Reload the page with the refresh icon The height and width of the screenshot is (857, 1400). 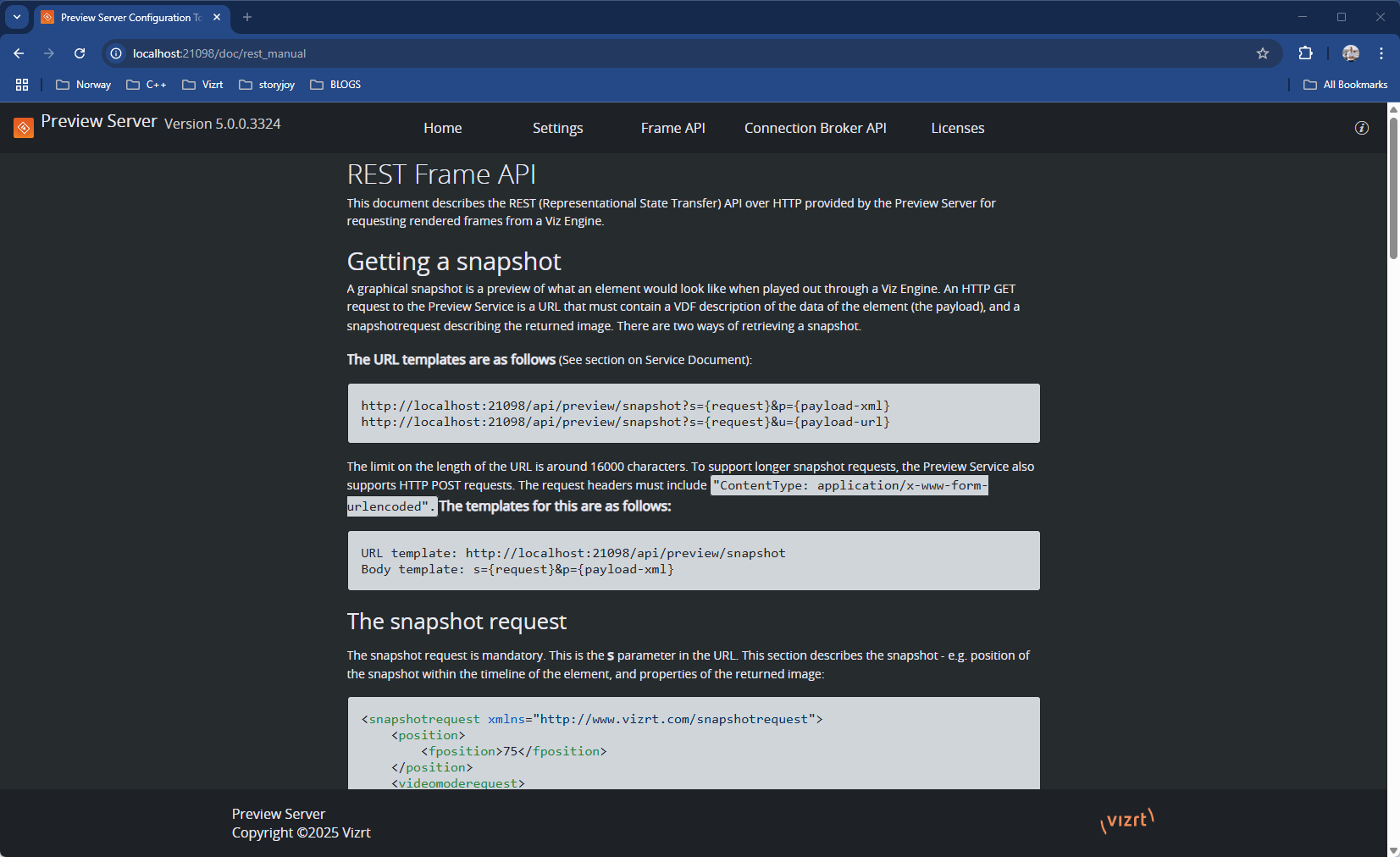80,53
